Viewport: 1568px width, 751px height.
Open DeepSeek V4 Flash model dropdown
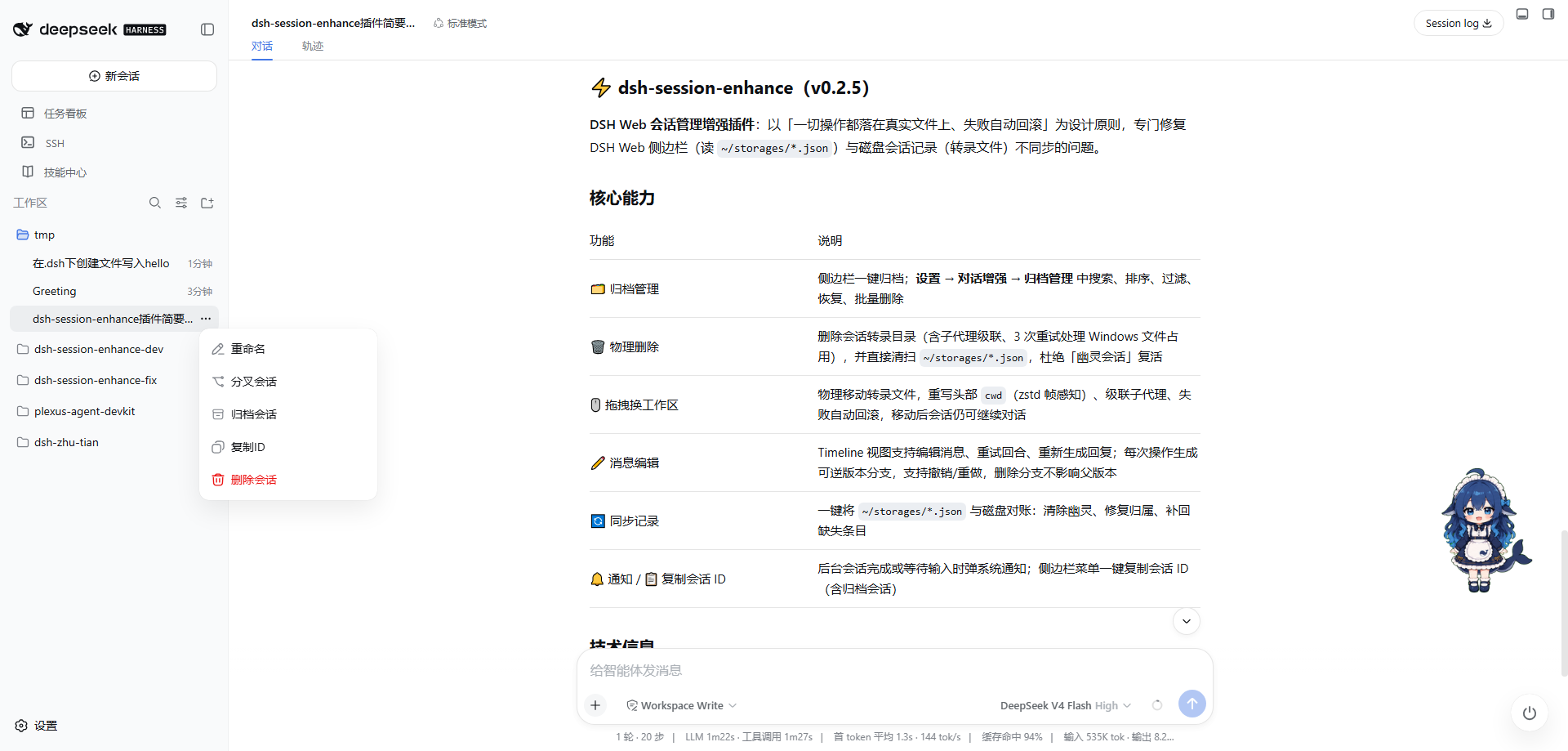click(x=1066, y=705)
